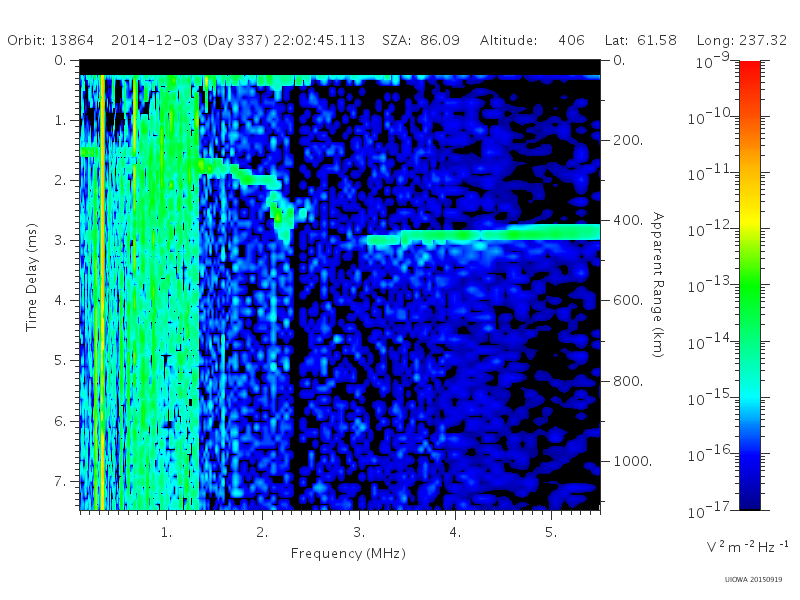Click the long green horizontal echo trace near 3 ms
800x600 pixels.
(483, 234)
